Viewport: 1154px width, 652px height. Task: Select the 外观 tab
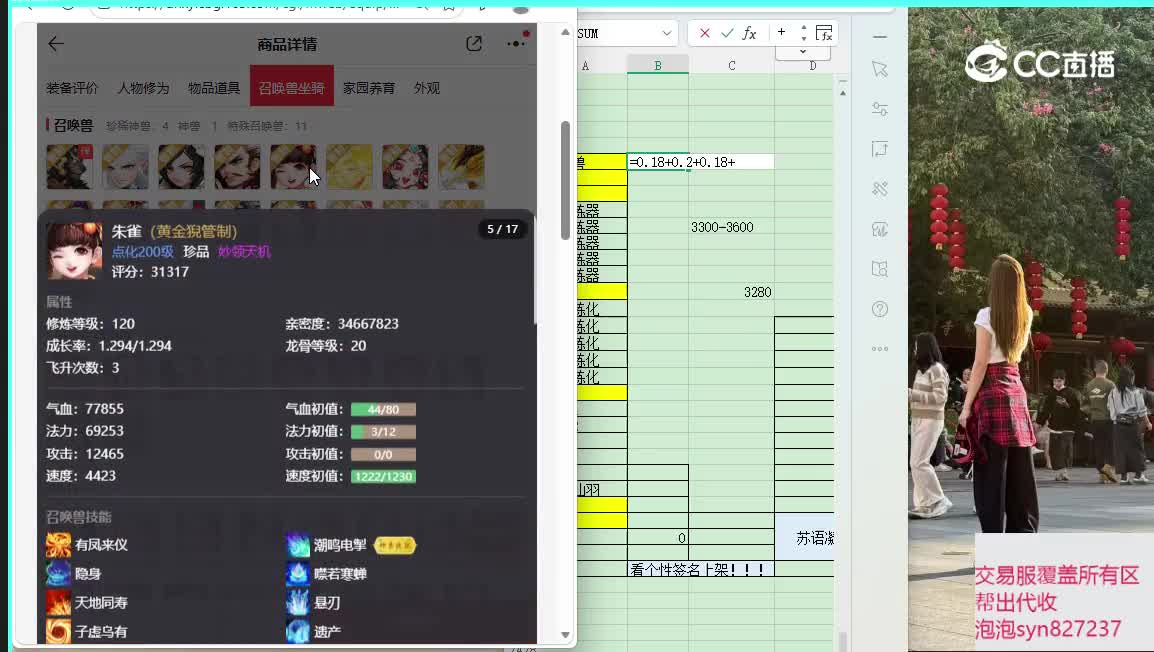427,88
